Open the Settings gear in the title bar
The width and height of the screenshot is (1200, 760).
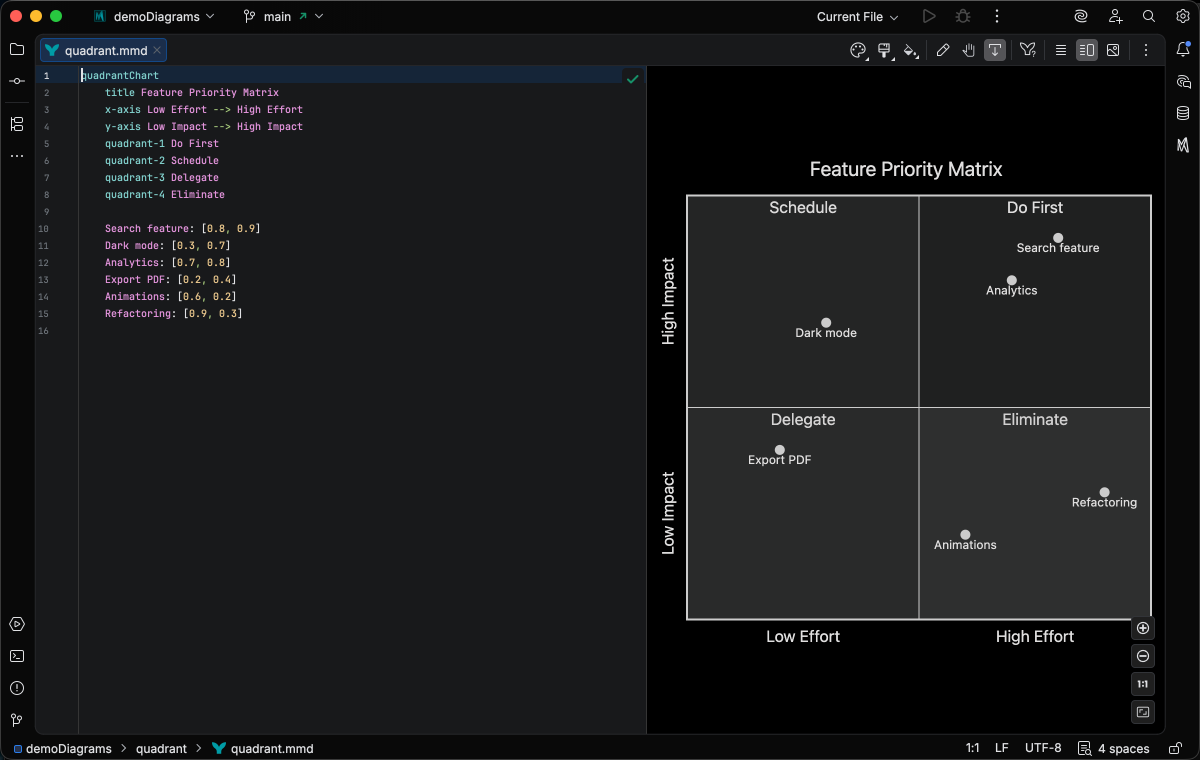point(1183,16)
